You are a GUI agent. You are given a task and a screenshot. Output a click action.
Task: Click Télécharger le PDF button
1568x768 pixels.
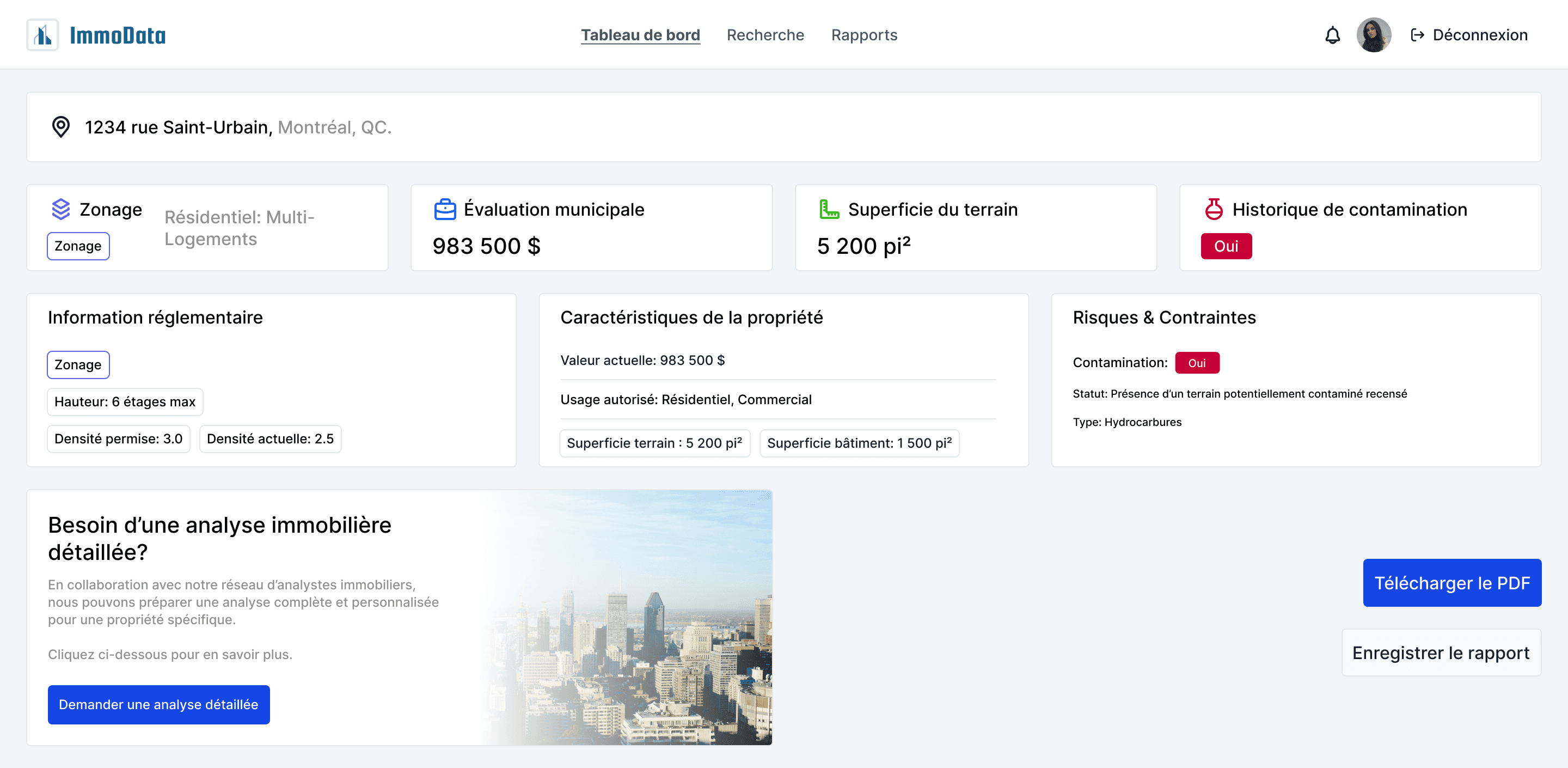(1451, 583)
